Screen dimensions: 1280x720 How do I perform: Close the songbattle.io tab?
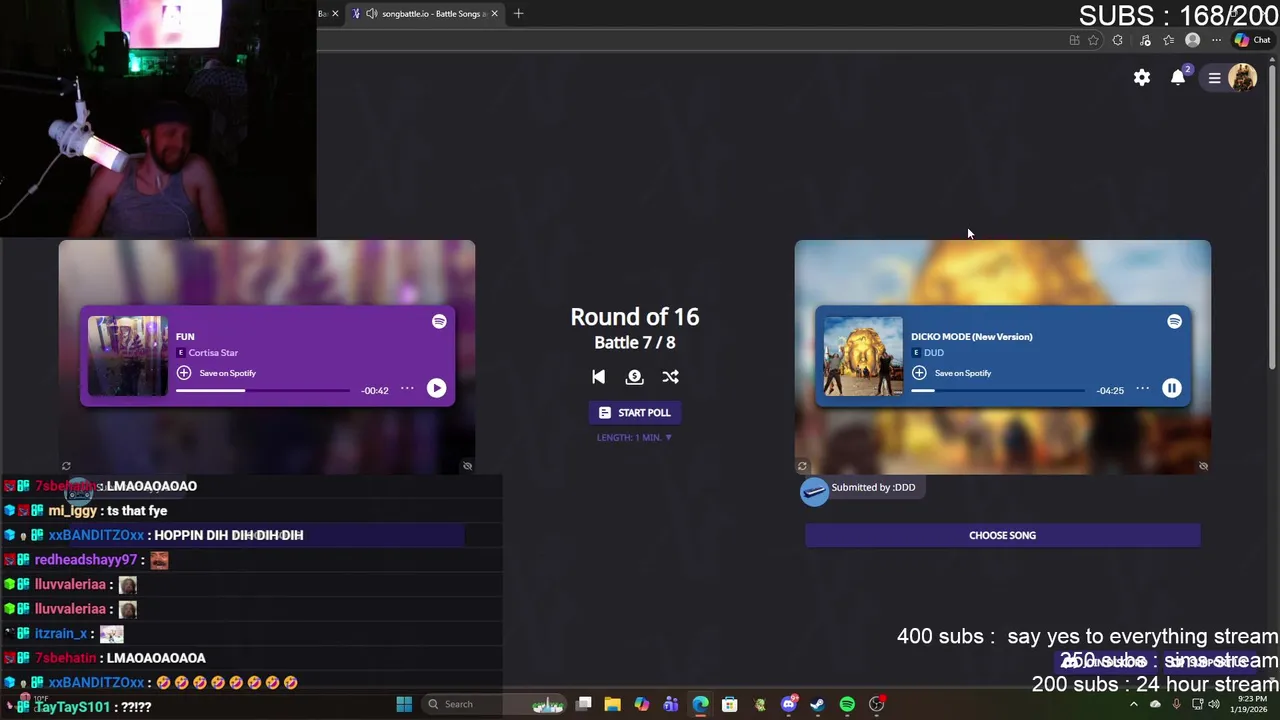pyautogui.click(x=494, y=14)
